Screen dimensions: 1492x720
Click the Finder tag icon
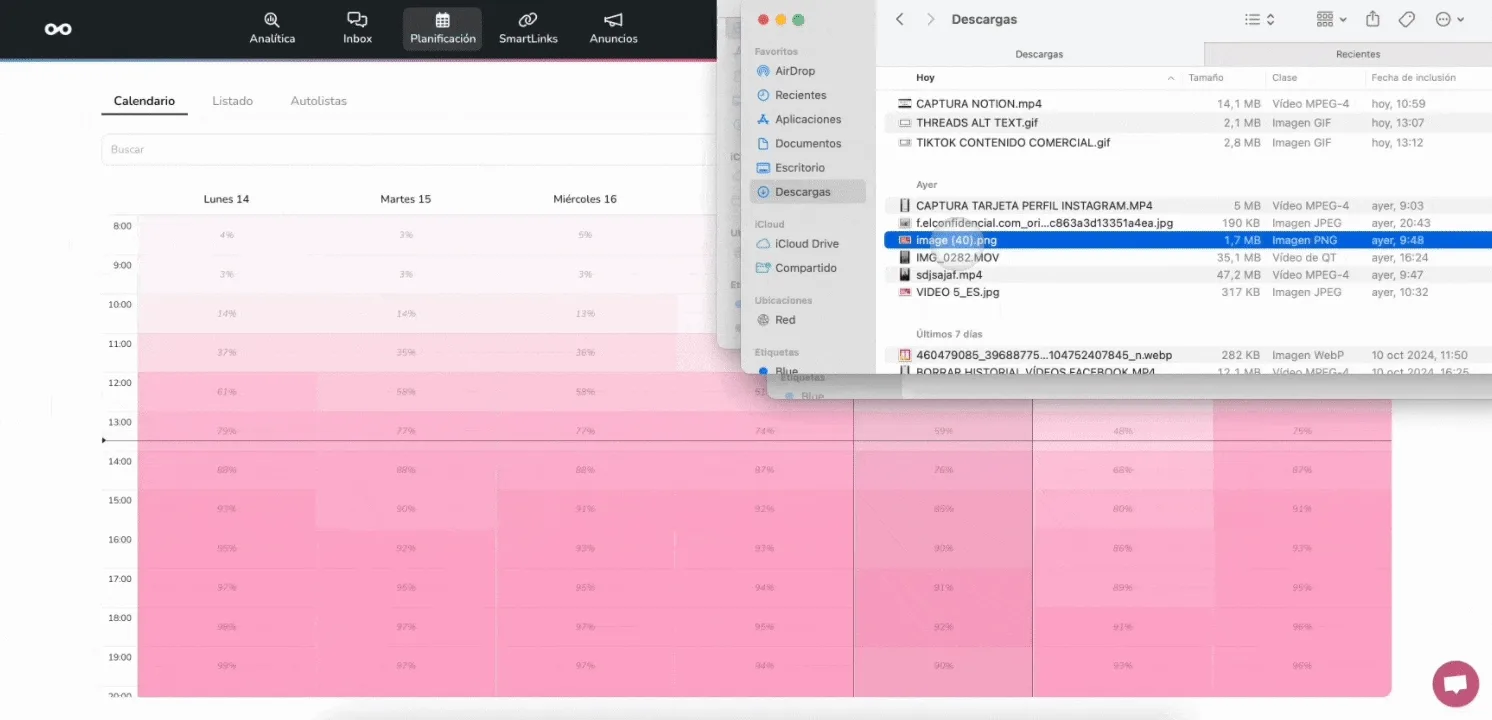[1406, 19]
